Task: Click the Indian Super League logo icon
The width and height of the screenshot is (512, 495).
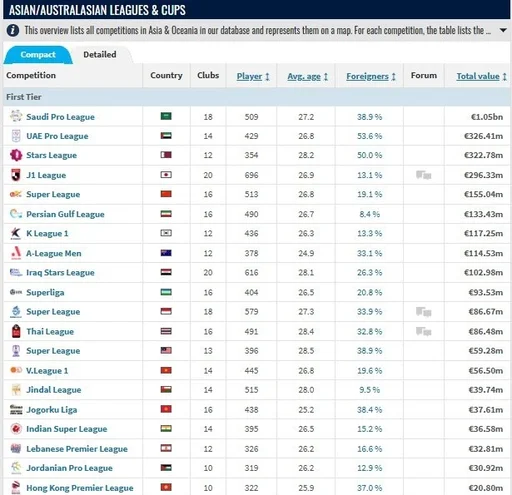Action: click(x=16, y=429)
